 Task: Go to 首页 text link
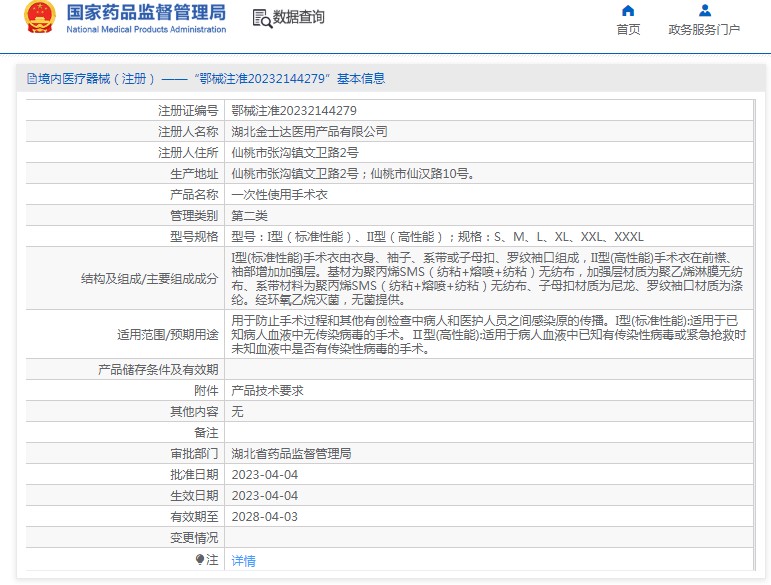tap(628, 30)
